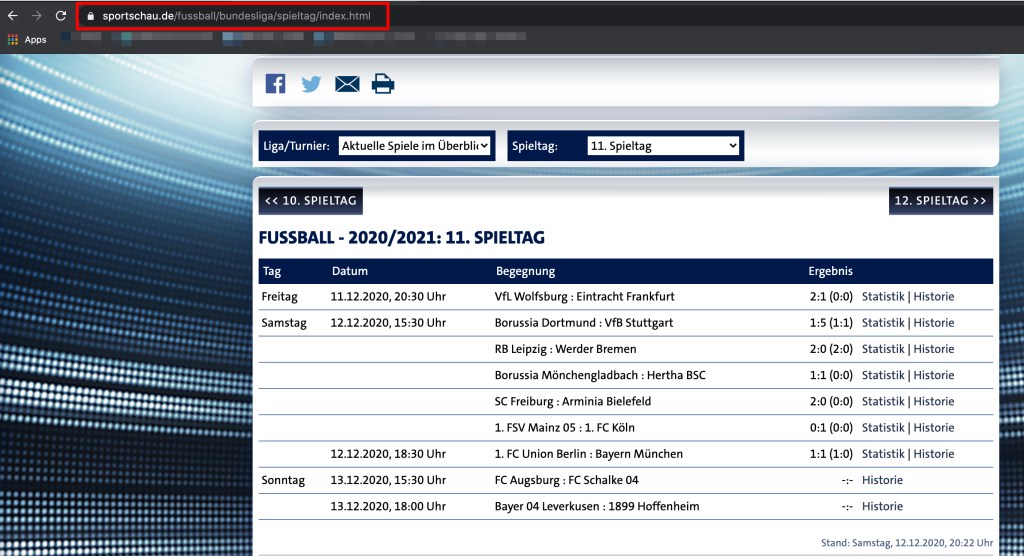Click the browser forward arrow
This screenshot has height=556, width=1024.
[x=37, y=16]
